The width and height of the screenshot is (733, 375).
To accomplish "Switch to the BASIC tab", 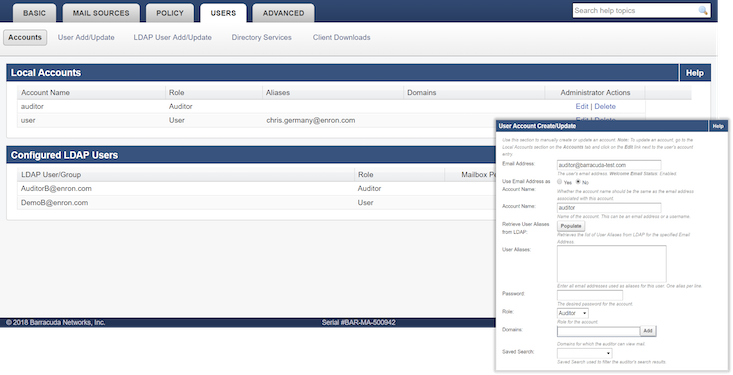I will pos(35,13).
